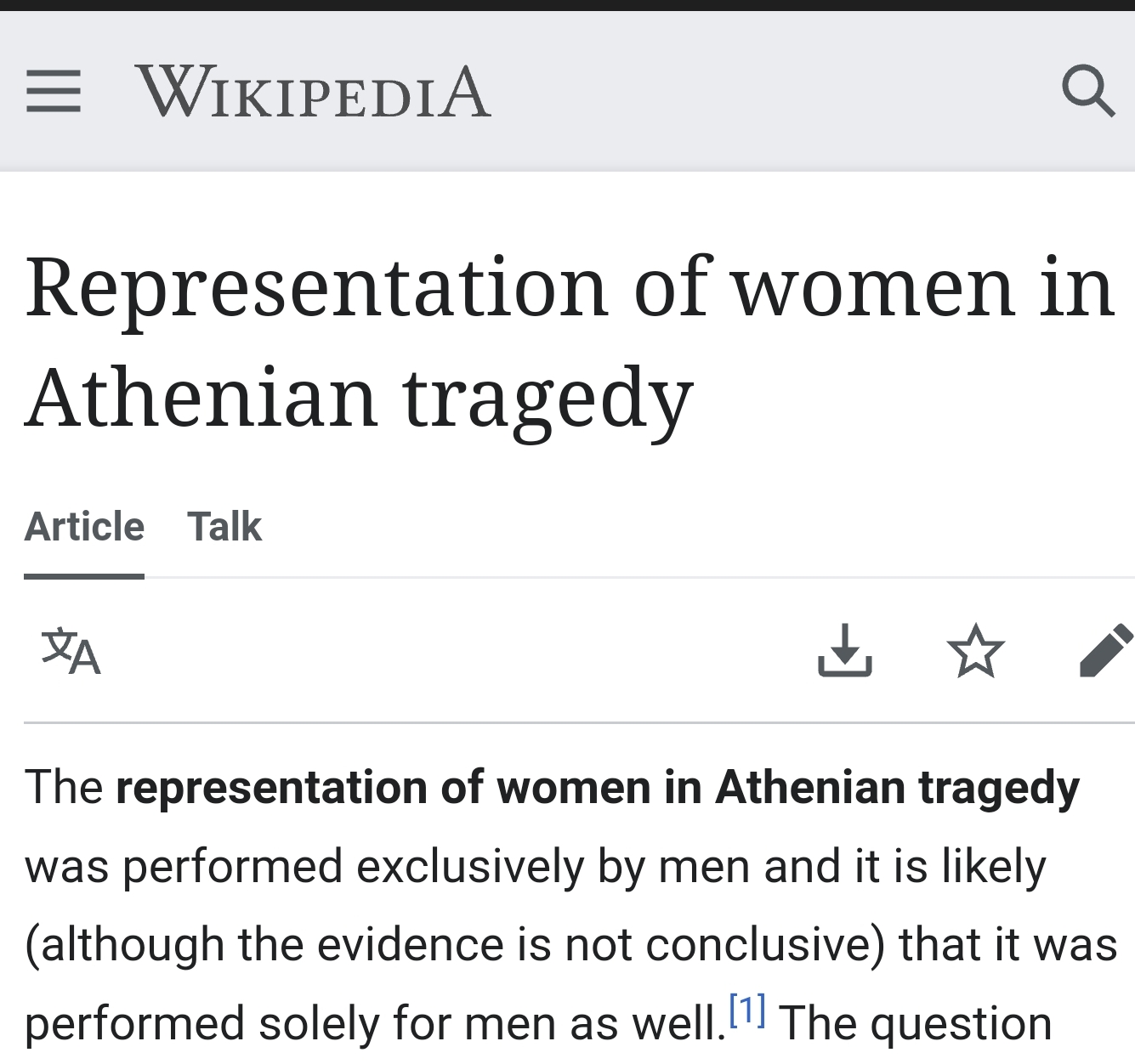The width and height of the screenshot is (1135, 1064).
Task: Click the empty gray header bar area
Action: click(x=765, y=92)
